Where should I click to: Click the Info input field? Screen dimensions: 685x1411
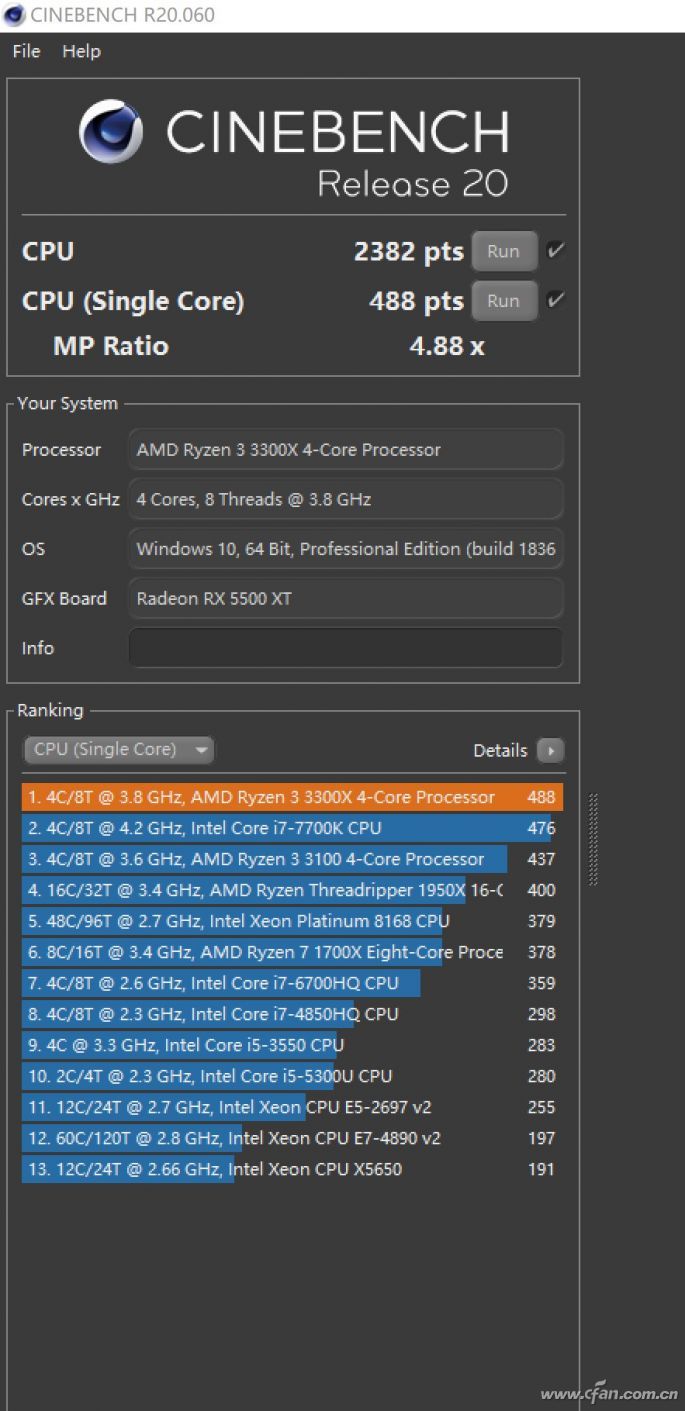346,648
